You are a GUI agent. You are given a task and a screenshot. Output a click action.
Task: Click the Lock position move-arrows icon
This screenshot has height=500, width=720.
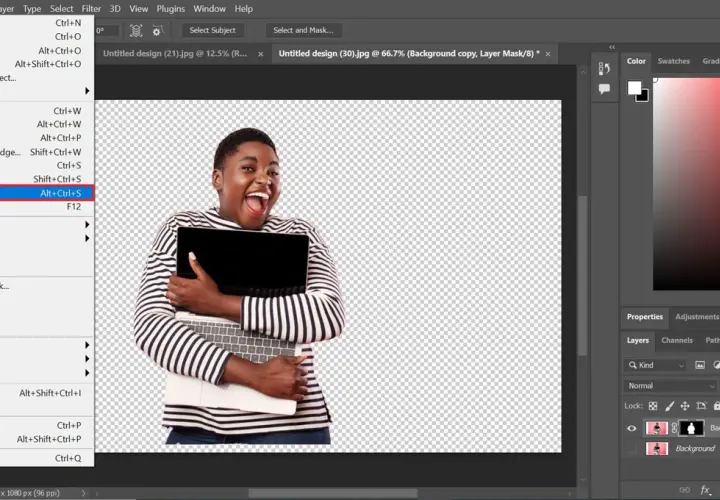(685, 406)
